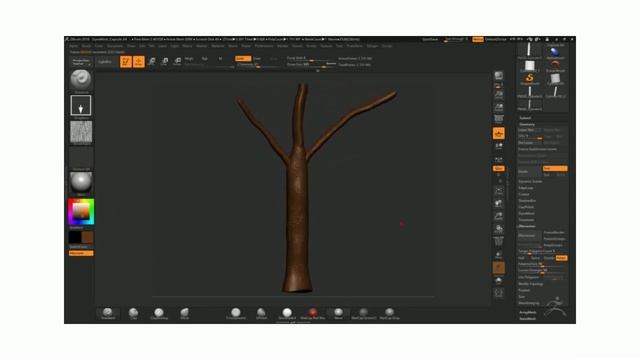Toggle the orange Smt button
The height and width of the screenshot is (360, 640).
click(x=555, y=169)
